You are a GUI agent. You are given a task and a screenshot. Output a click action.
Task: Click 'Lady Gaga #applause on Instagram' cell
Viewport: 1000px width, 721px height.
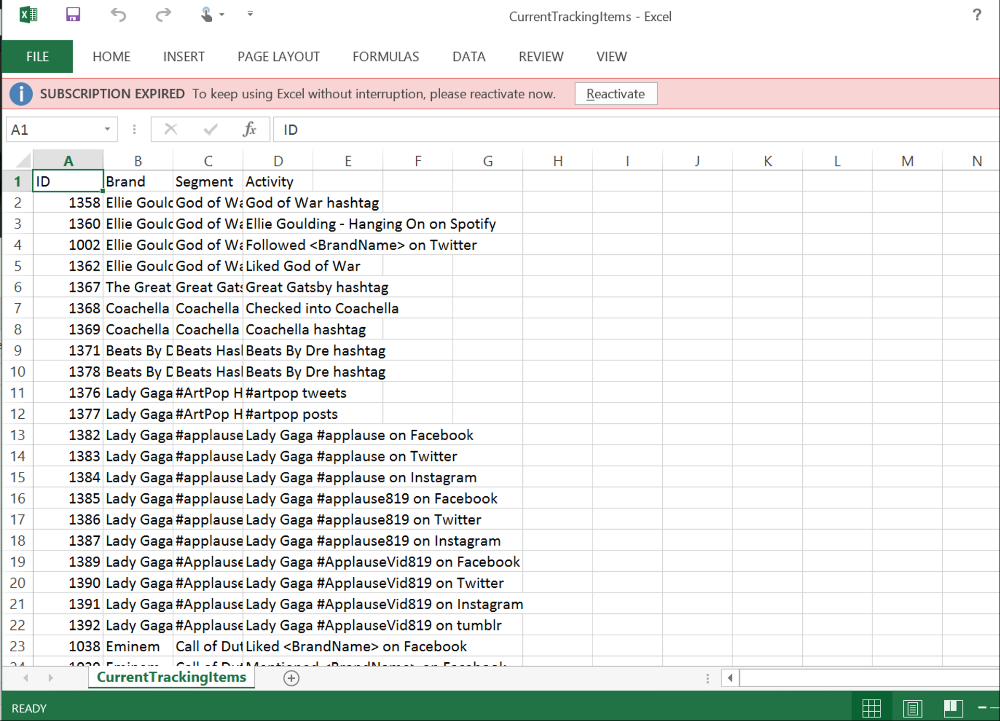(x=361, y=477)
